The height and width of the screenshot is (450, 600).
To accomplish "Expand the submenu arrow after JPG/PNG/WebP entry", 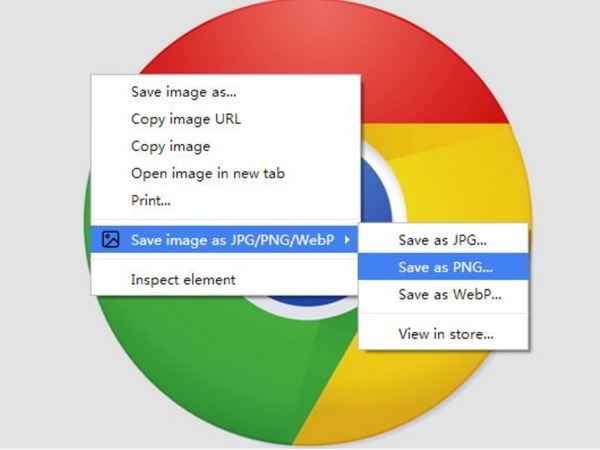I will tap(347, 240).
